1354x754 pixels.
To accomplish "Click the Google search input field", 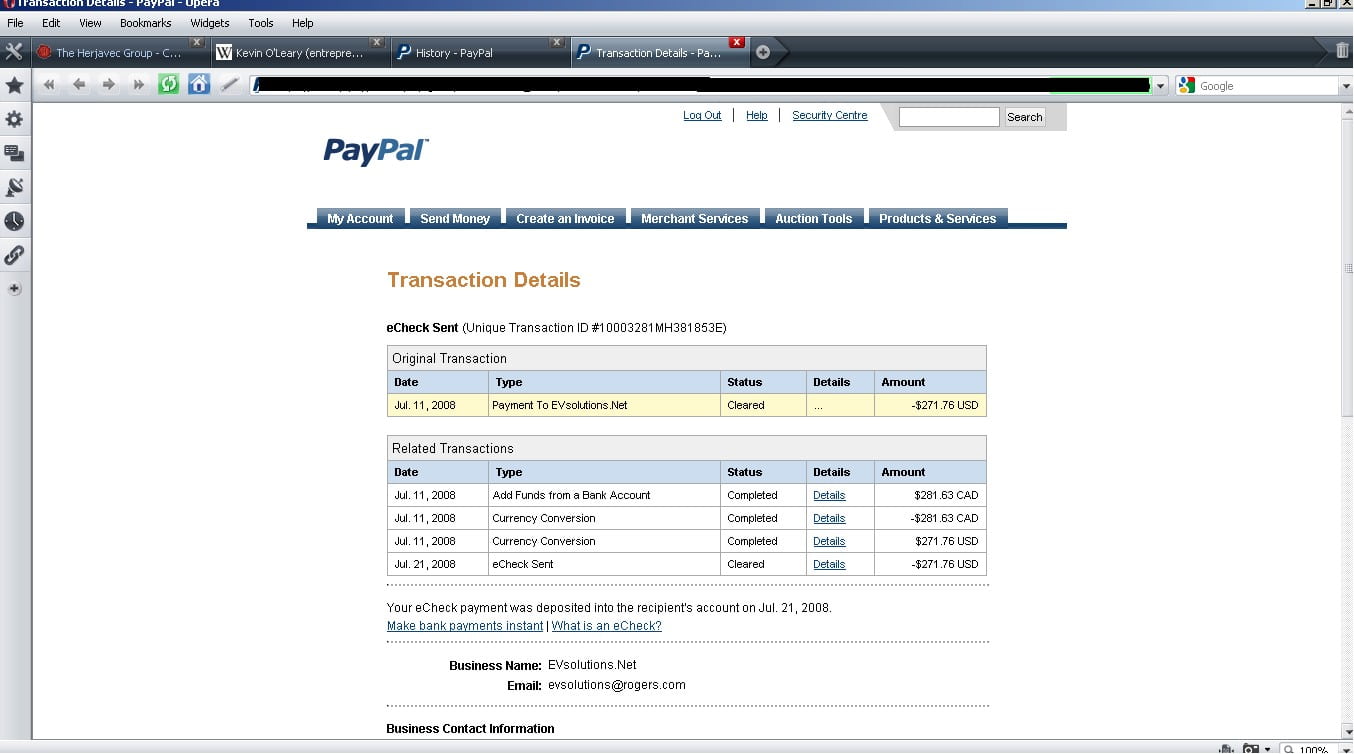I will pyautogui.click(x=1267, y=86).
